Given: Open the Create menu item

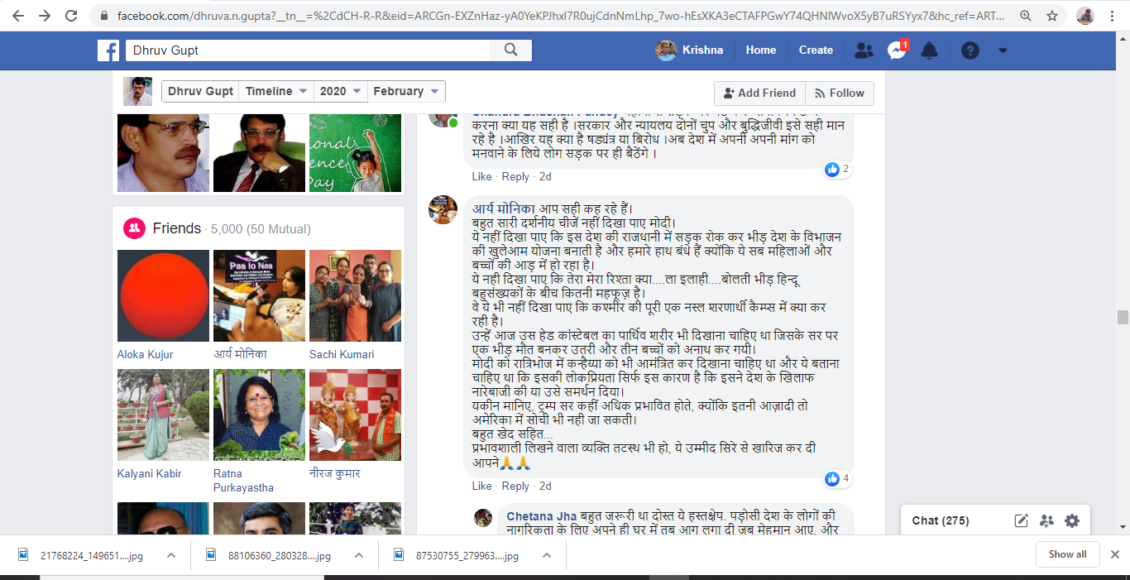Looking at the screenshot, I should point(815,50).
